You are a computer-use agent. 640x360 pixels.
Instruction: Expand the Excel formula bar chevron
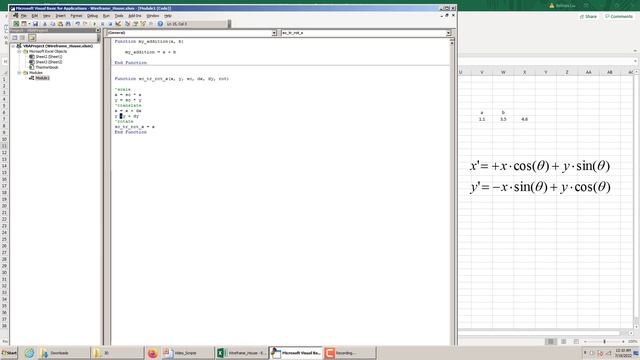(x=636, y=61)
